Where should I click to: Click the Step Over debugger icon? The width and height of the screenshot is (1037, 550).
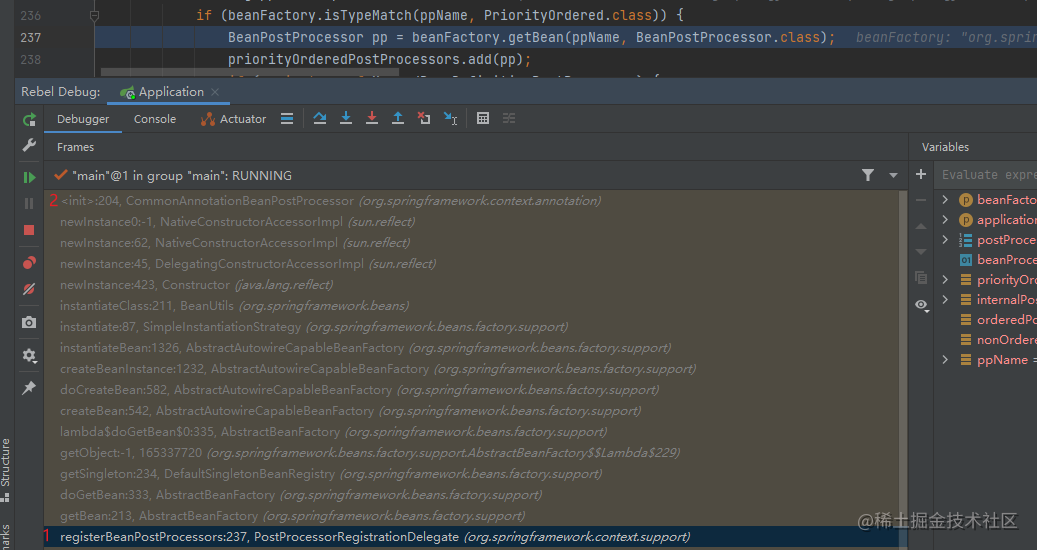click(319, 118)
